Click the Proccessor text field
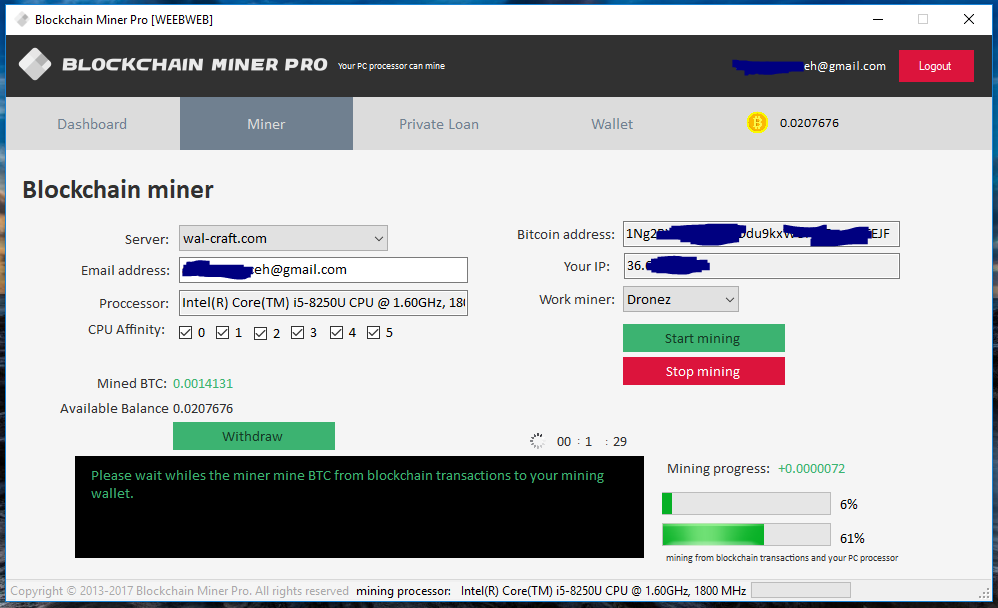 point(323,302)
